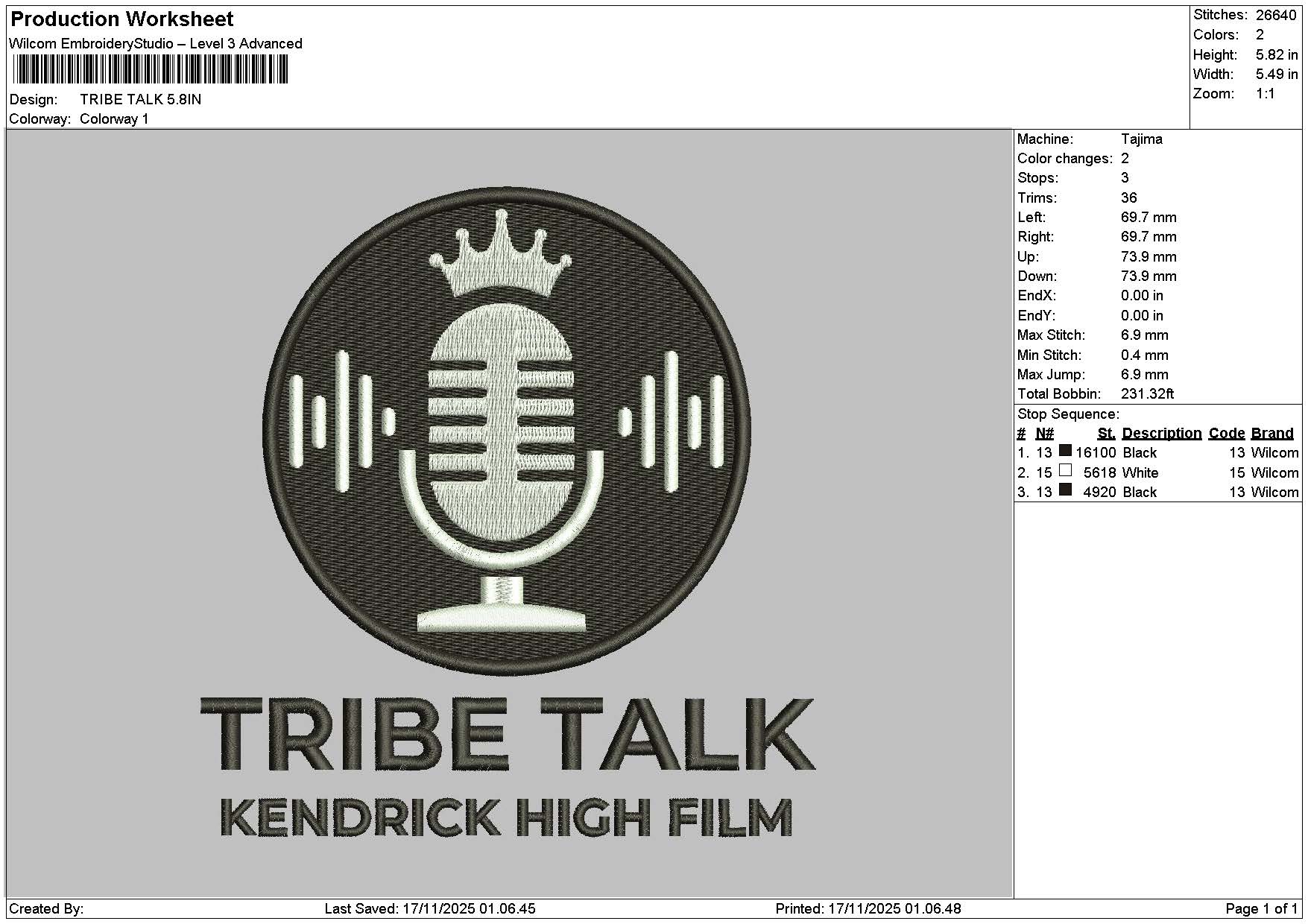Click the "Wilcom" brand in stop row 2

(1275, 472)
